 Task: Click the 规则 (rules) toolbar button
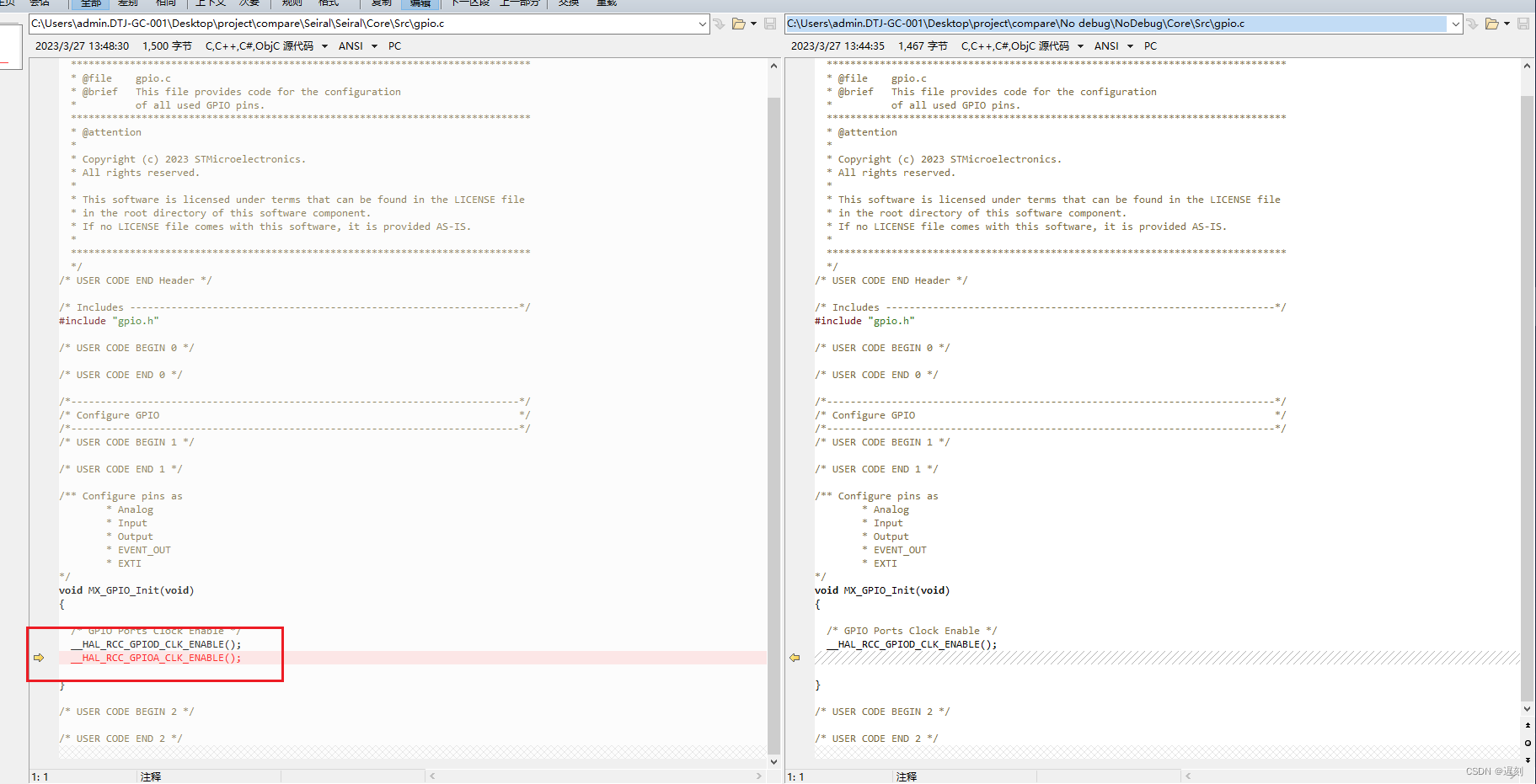pyautogui.click(x=292, y=3)
